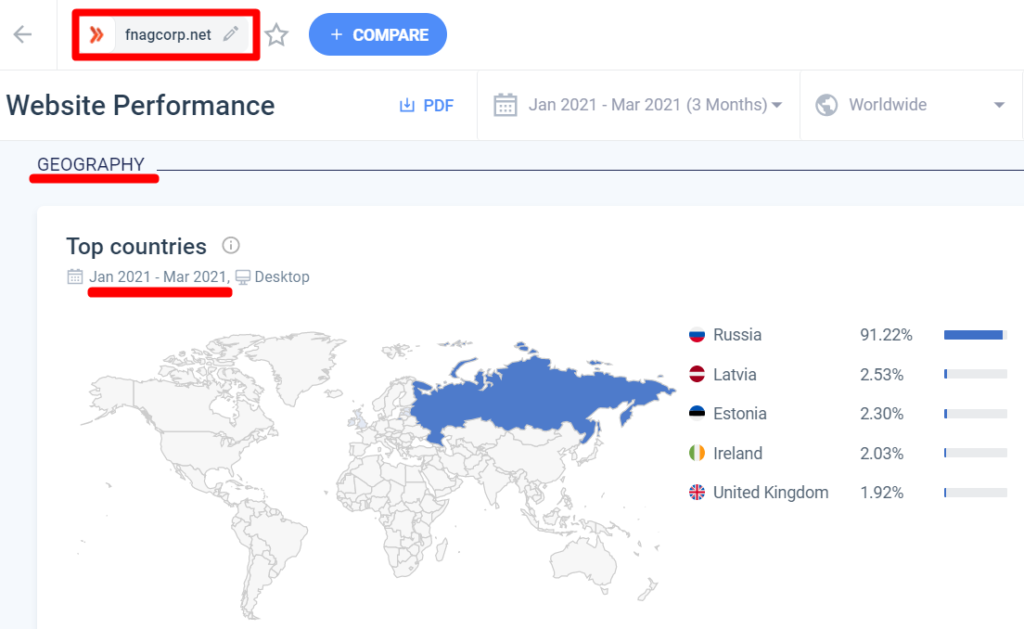1024x629 pixels.
Task: Click the globe icon beside Worldwide
Action: point(826,105)
